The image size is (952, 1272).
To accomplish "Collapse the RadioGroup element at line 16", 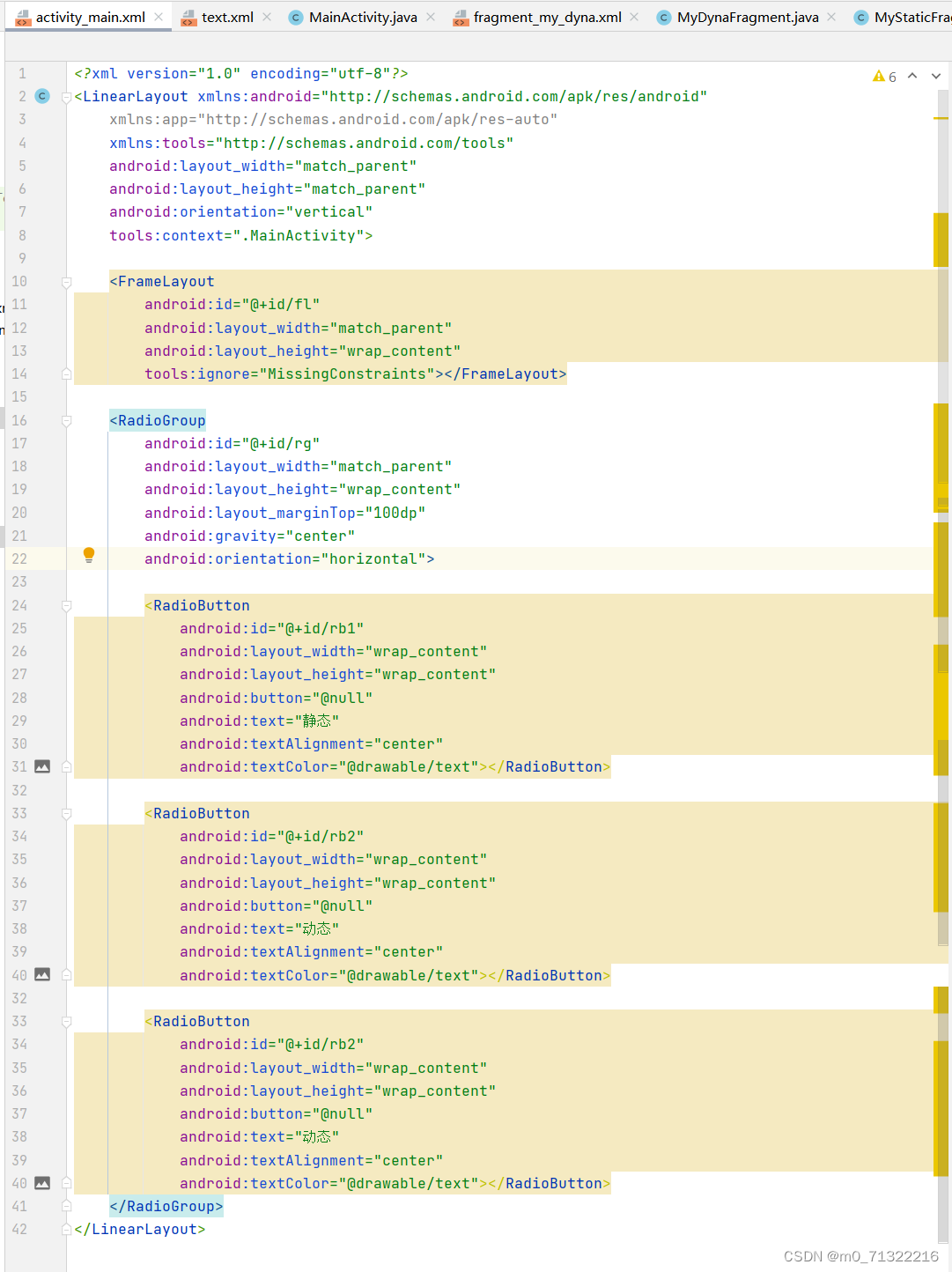I will [66, 420].
